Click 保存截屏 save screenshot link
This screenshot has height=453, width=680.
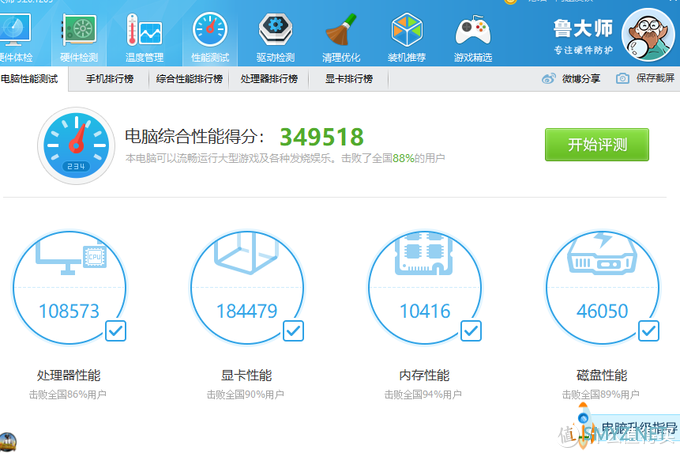(655, 78)
